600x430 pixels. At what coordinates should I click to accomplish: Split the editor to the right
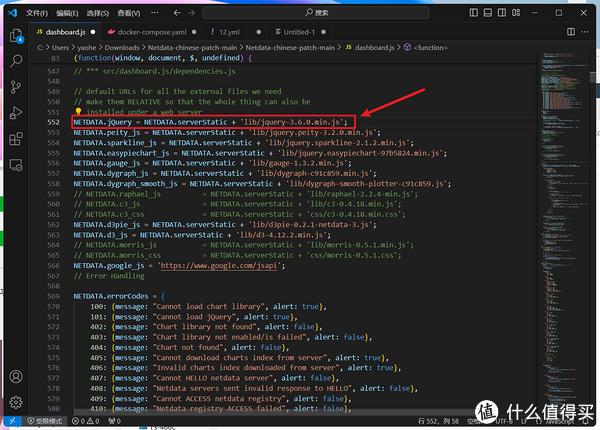pos(571,32)
